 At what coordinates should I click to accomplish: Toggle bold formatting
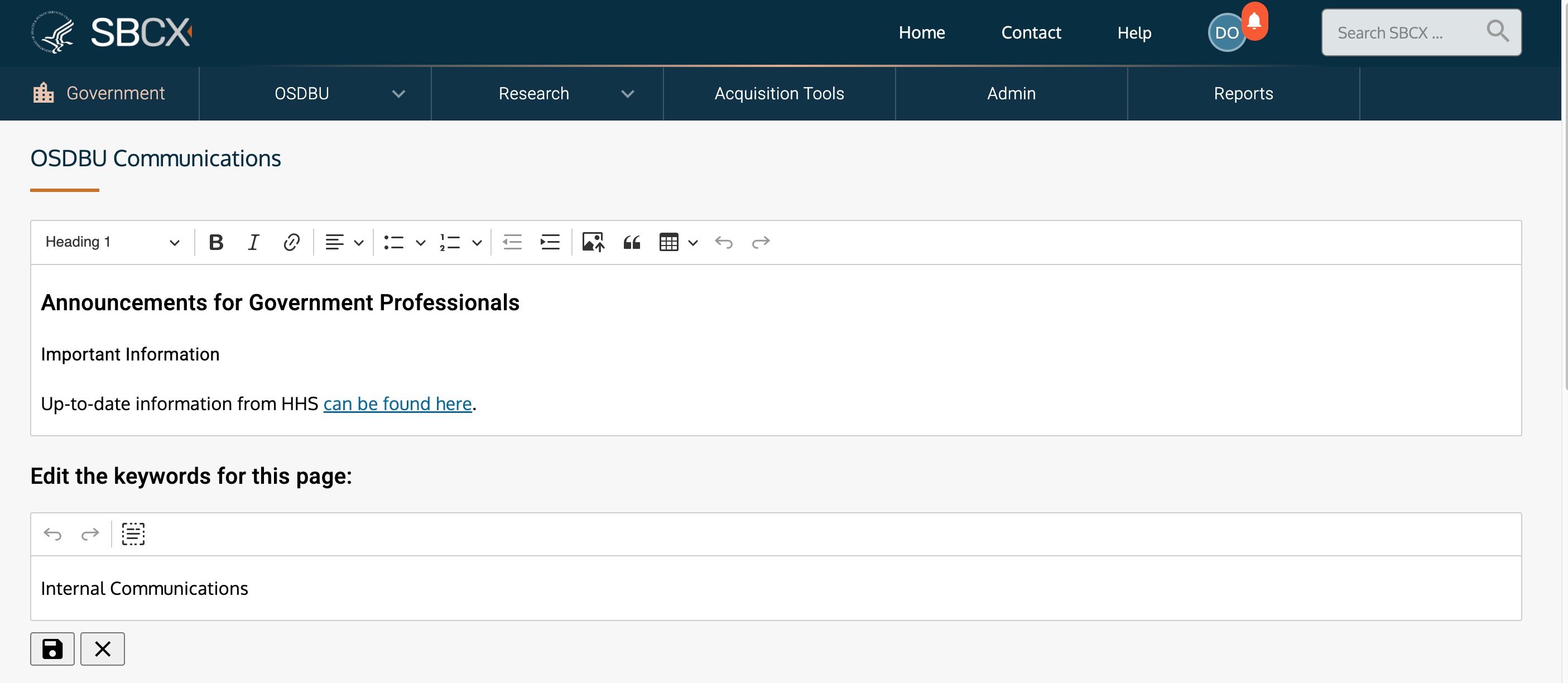click(x=215, y=242)
